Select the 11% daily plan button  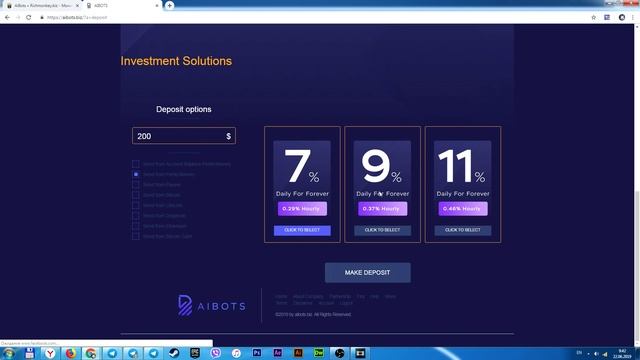click(x=463, y=230)
